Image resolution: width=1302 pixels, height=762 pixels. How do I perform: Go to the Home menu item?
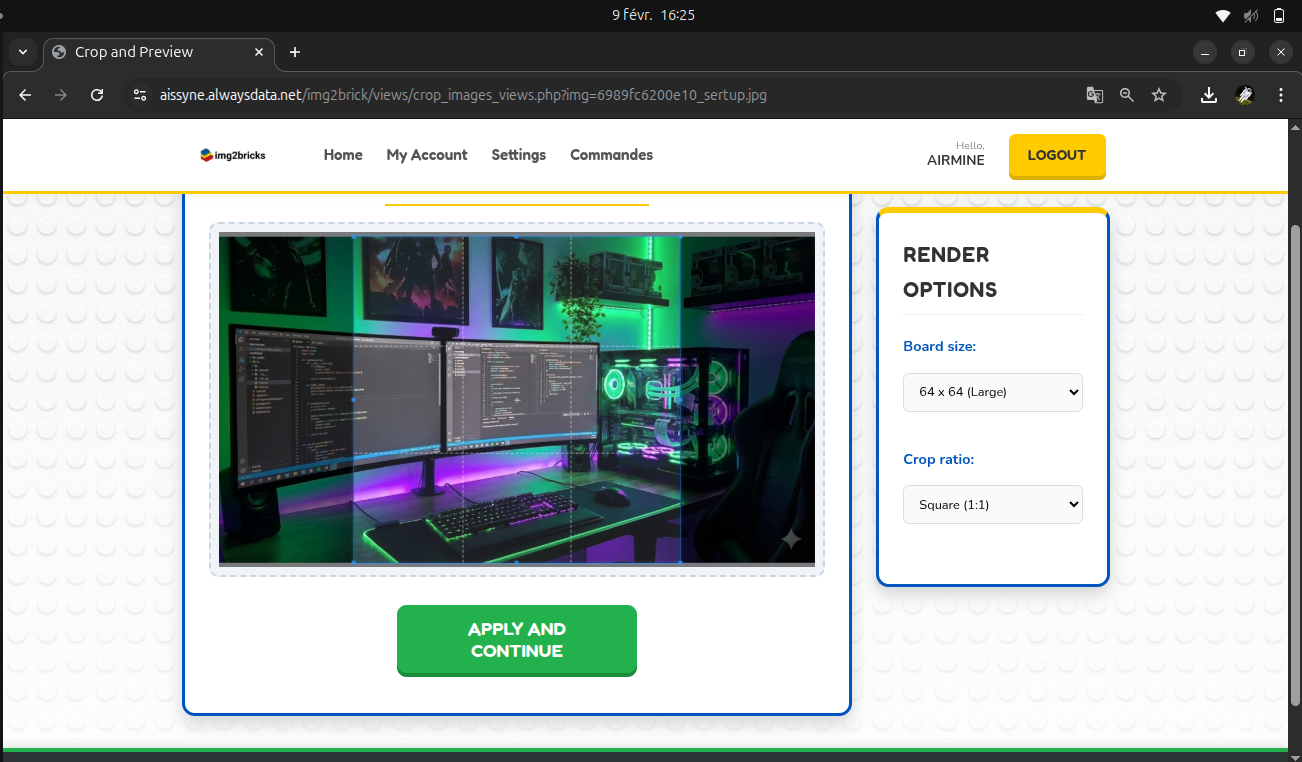click(x=343, y=155)
